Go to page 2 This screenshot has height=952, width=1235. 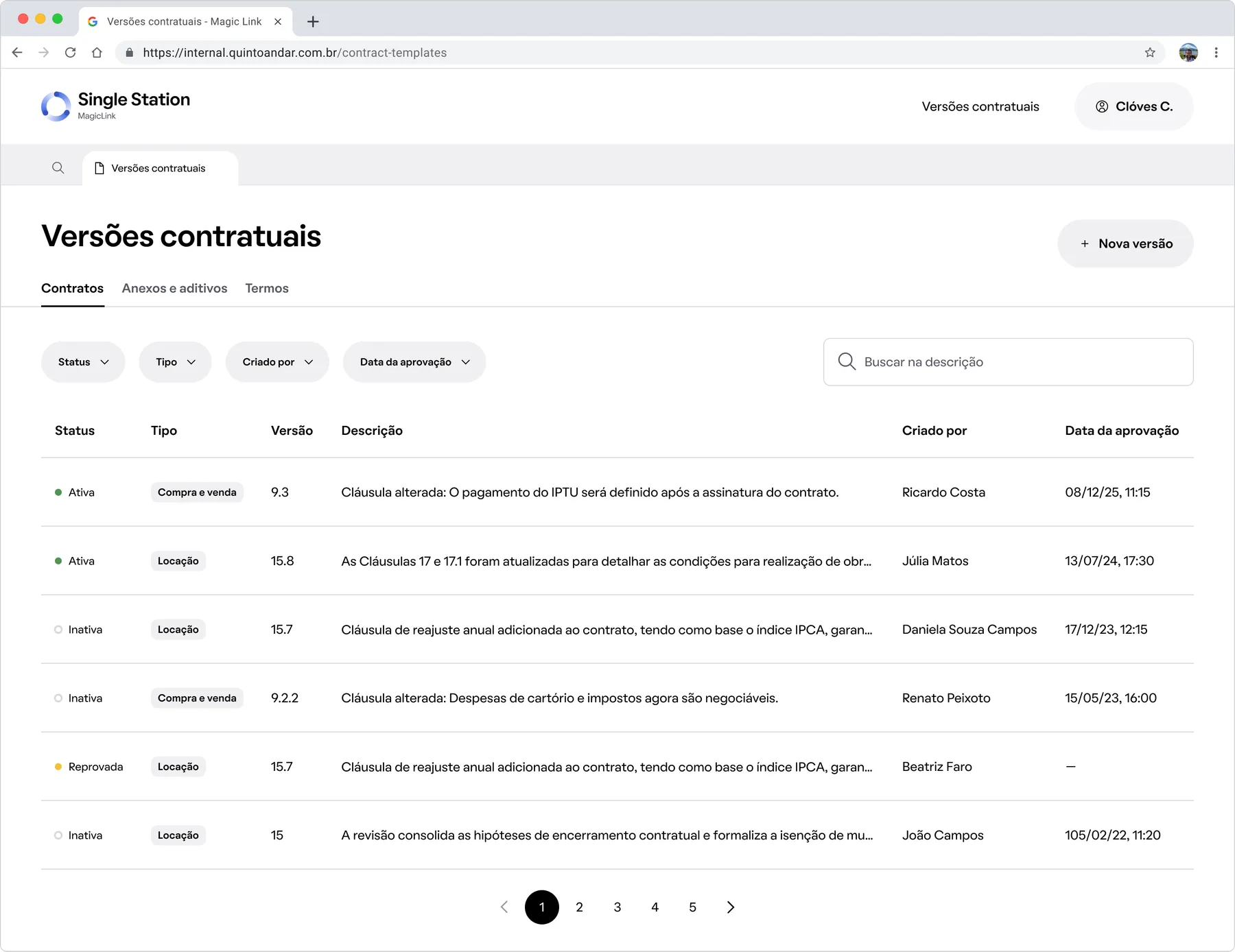click(580, 907)
